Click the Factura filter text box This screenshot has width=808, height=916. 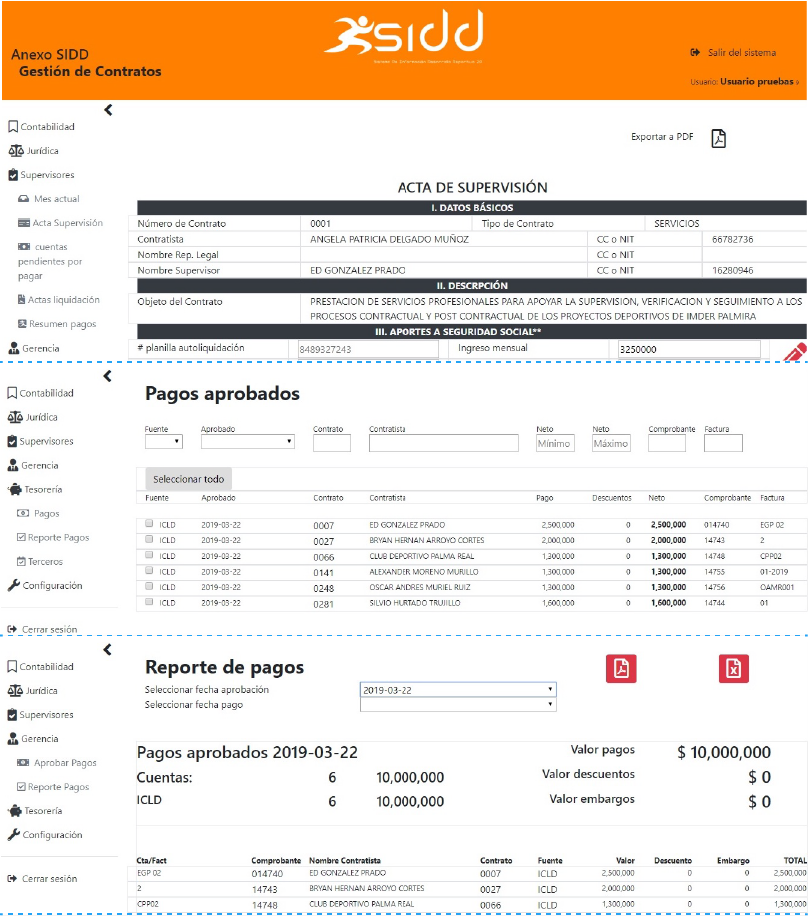point(723,443)
